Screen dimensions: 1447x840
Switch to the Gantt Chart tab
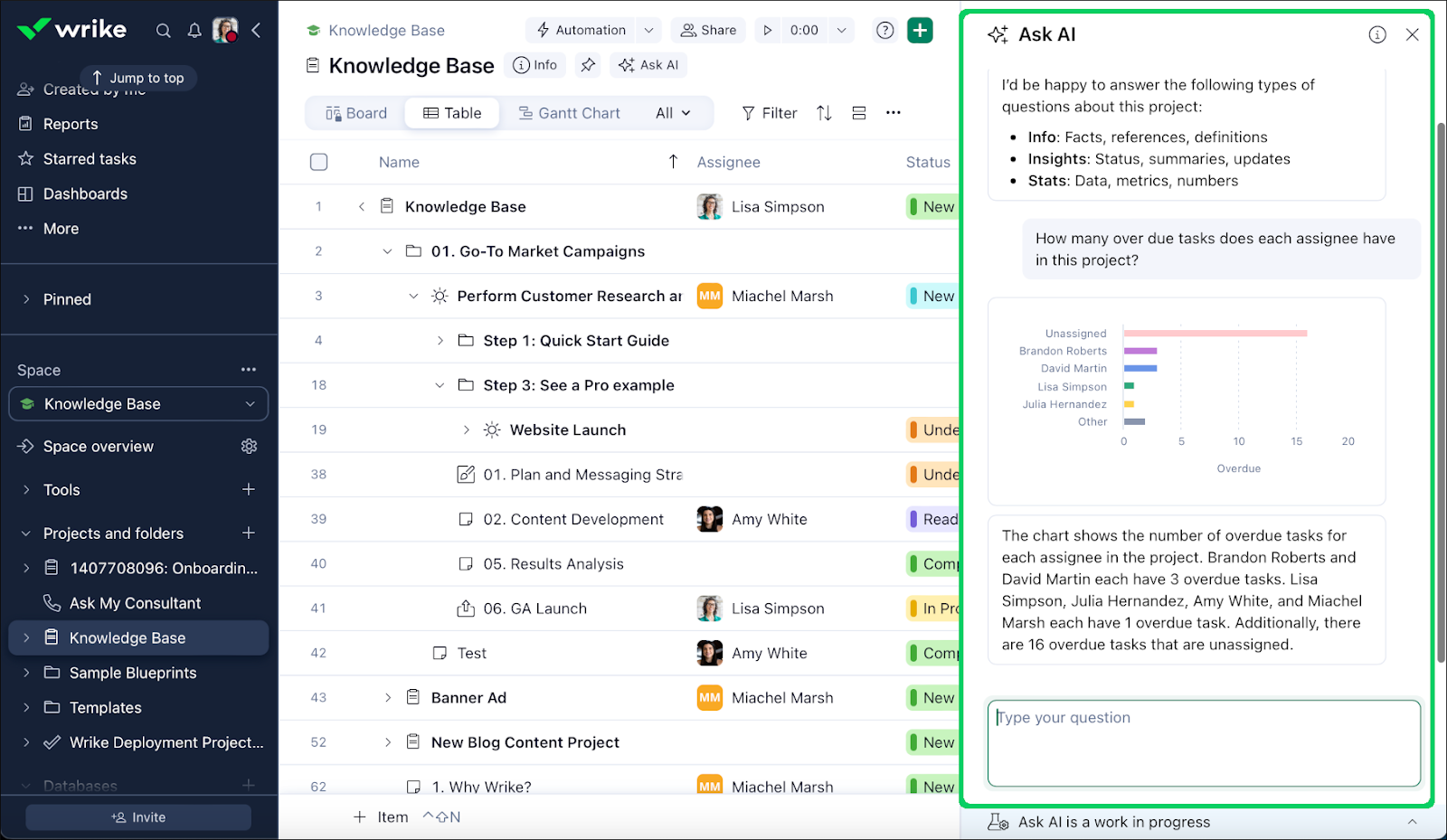pyautogui.click(x=569, y=113)
